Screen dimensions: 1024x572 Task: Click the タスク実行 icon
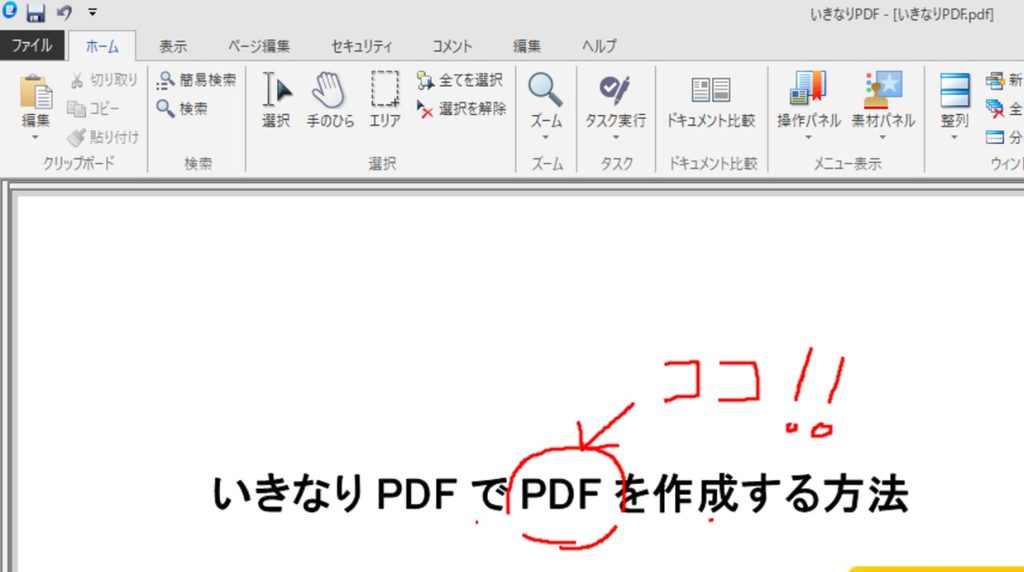(615, 91)
